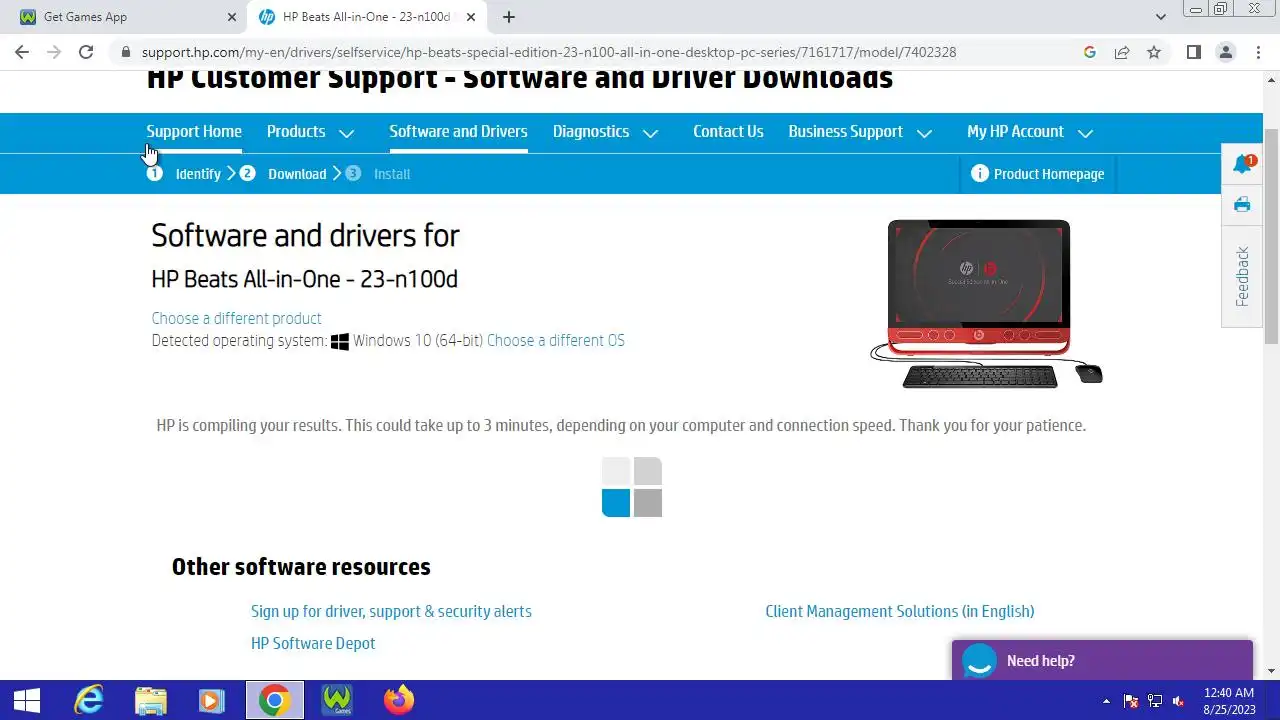Open the Diagnostics menu
Image resolution: width=1280 pixels, height=720 pixels.
591,131
